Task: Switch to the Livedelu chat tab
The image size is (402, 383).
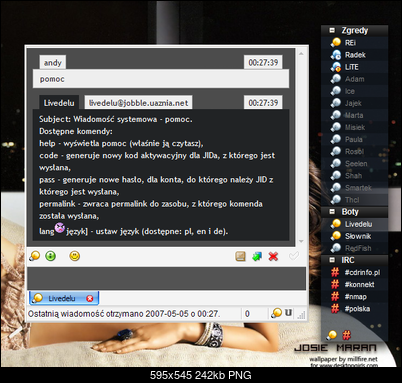Action: (64, 298)
